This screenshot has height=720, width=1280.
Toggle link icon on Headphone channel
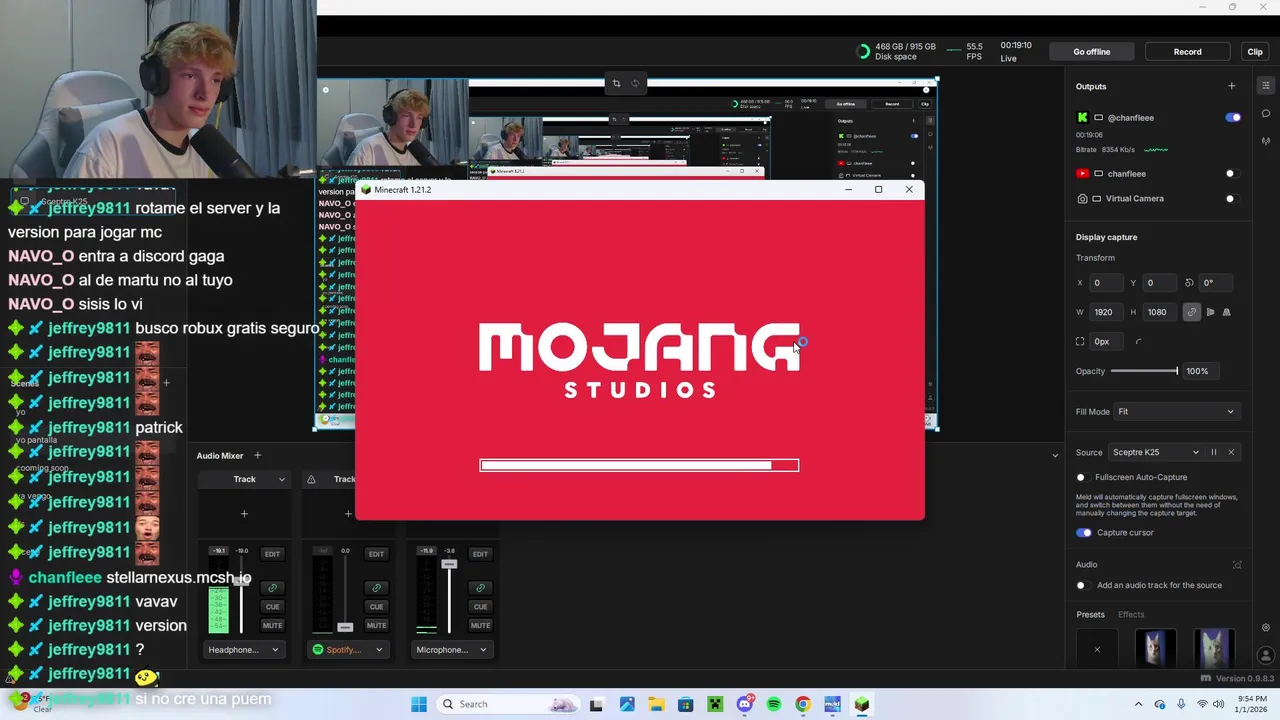272,588
